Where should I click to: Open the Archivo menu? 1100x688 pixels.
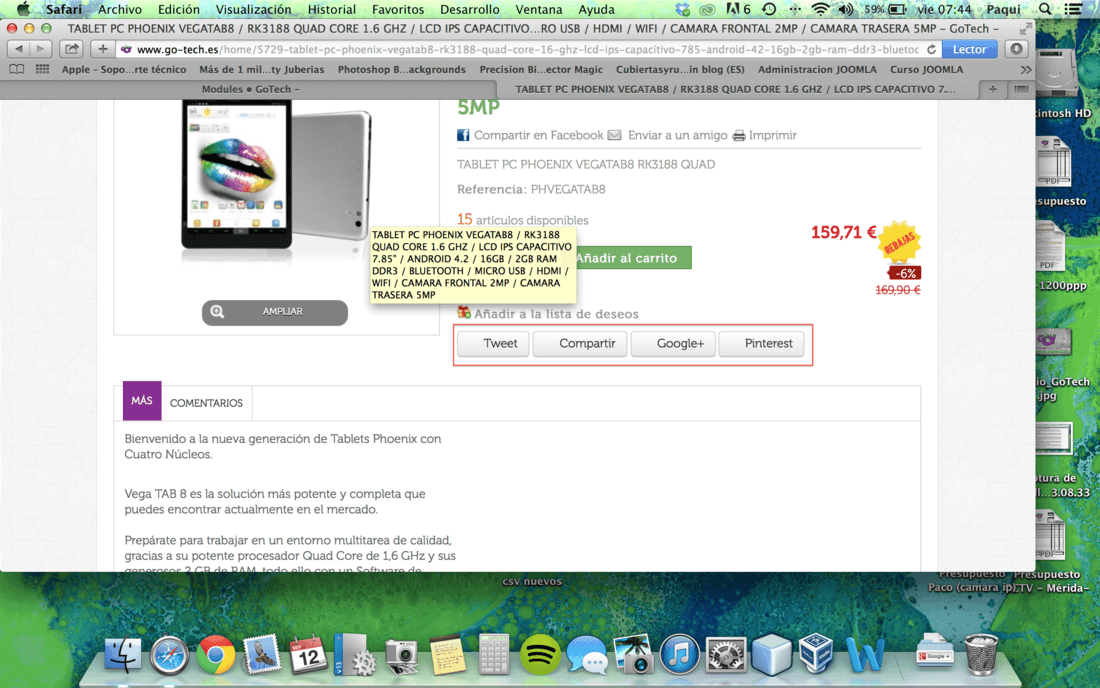pos(119,9)
